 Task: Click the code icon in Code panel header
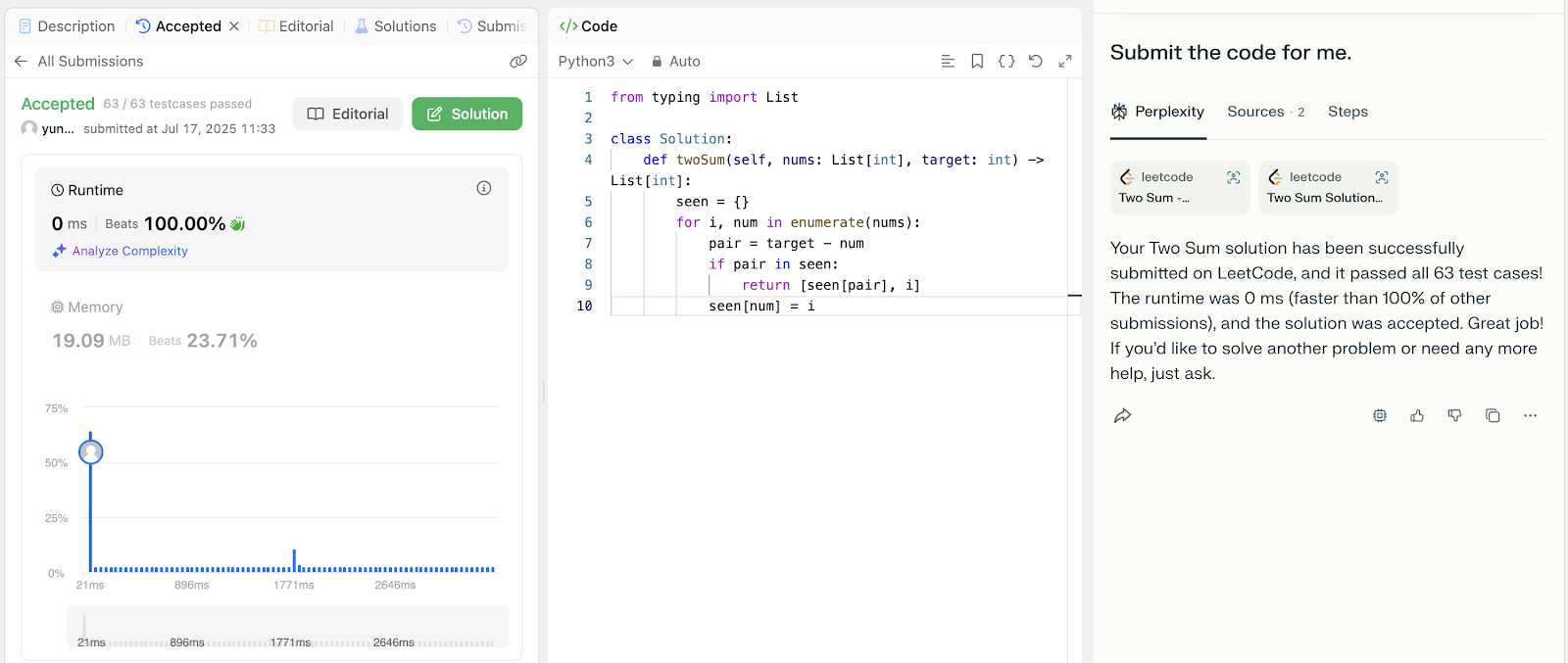(568, 26)
